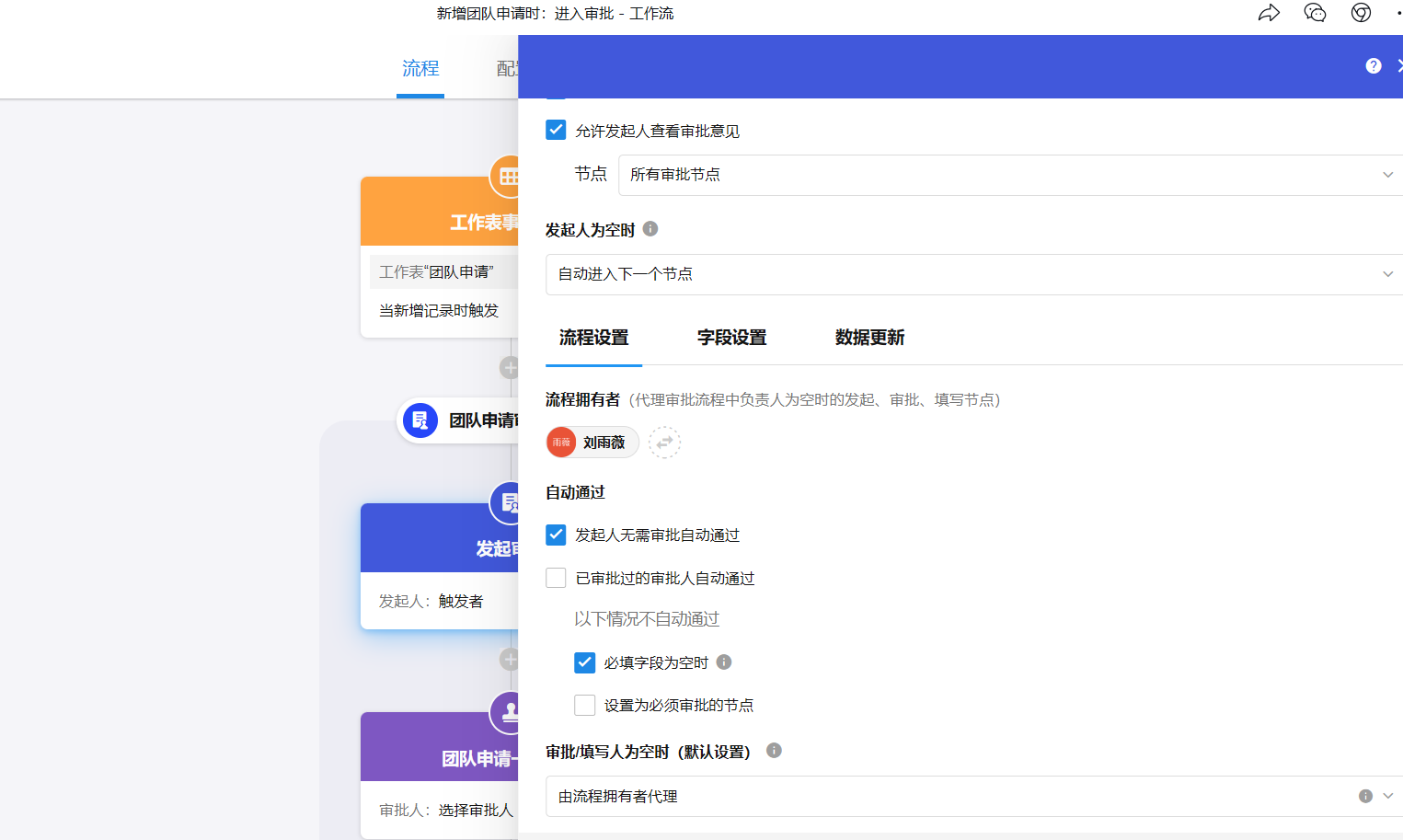Click the plus icon below the worksheet trigger node
1403x840 pixels.
(510, 368)
